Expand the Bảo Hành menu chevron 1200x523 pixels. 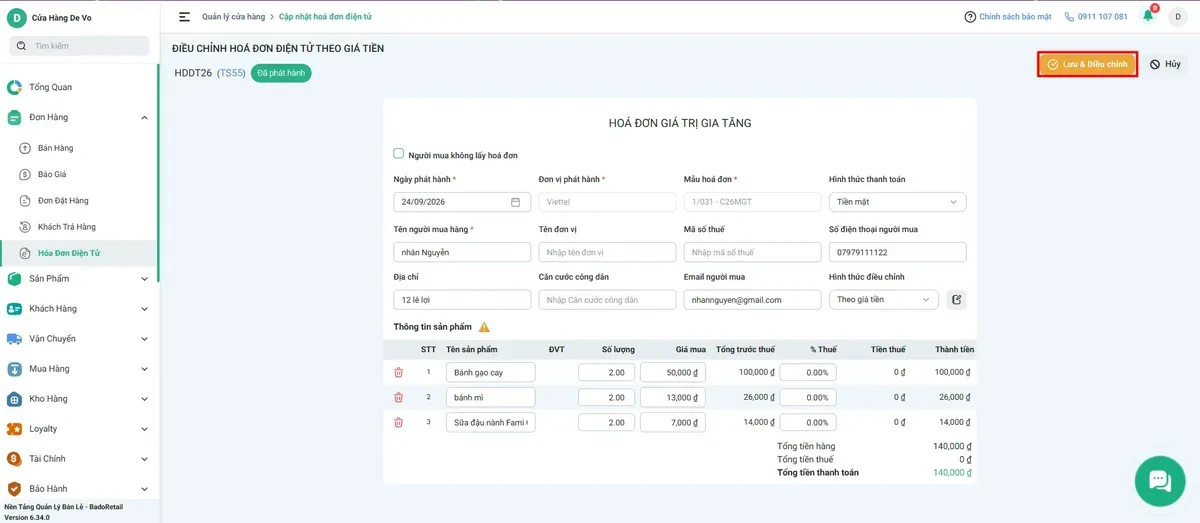pyautogui.click(x=144, y=489)
